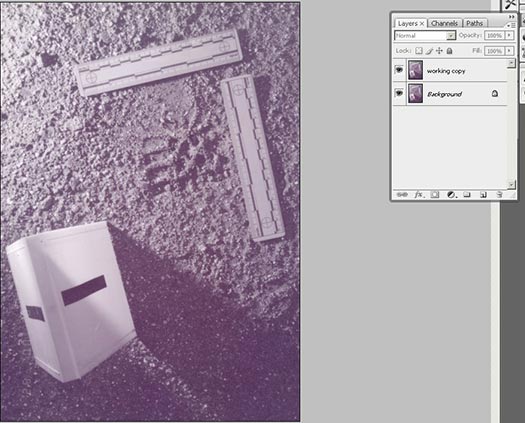Image resolution: width=525 pixels, height=423 pixels.
Task: Create new adjustment layer icon
Action: [451, 195]
